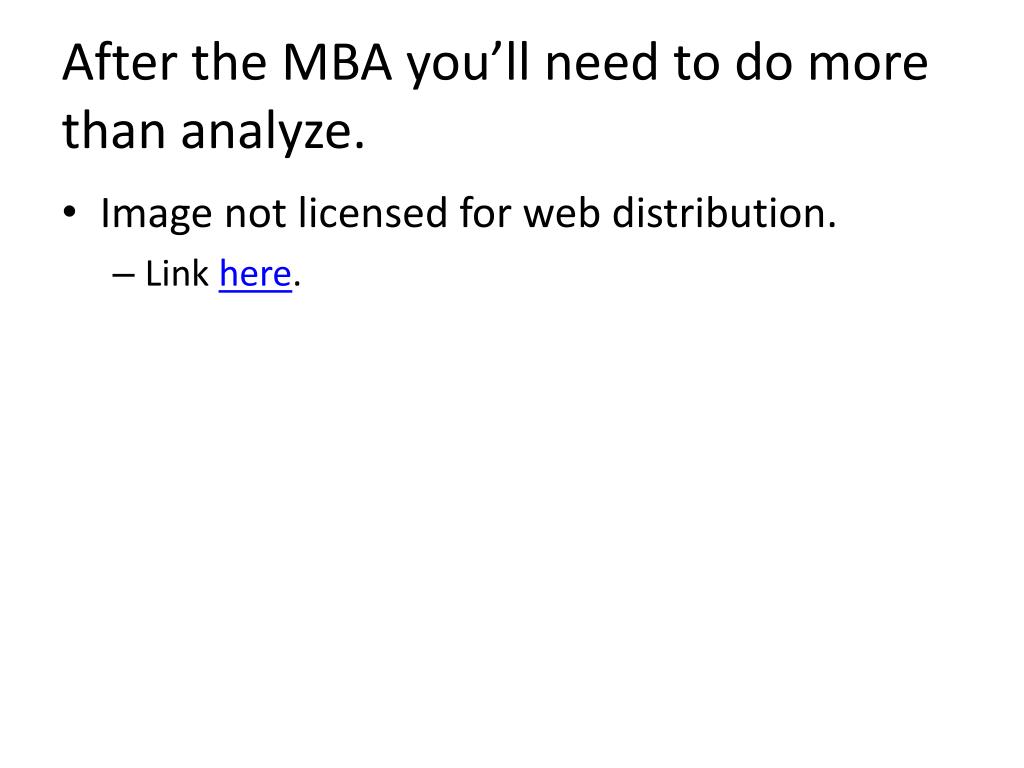Select the word 'MBA' in the title
The width and height of the screenshot is (1024, 768).
(337, 62)
